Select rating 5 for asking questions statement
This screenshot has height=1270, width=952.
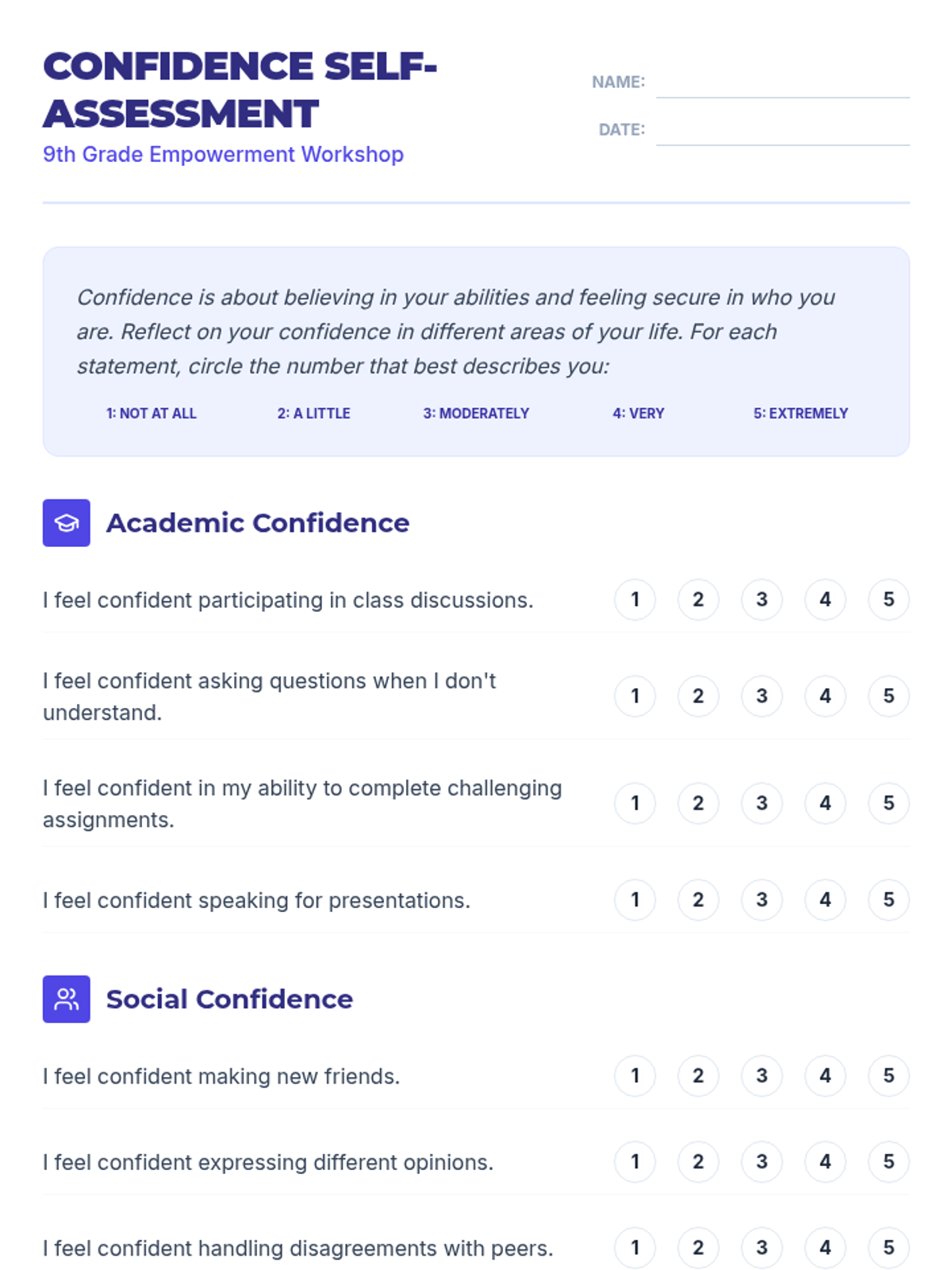889,696
